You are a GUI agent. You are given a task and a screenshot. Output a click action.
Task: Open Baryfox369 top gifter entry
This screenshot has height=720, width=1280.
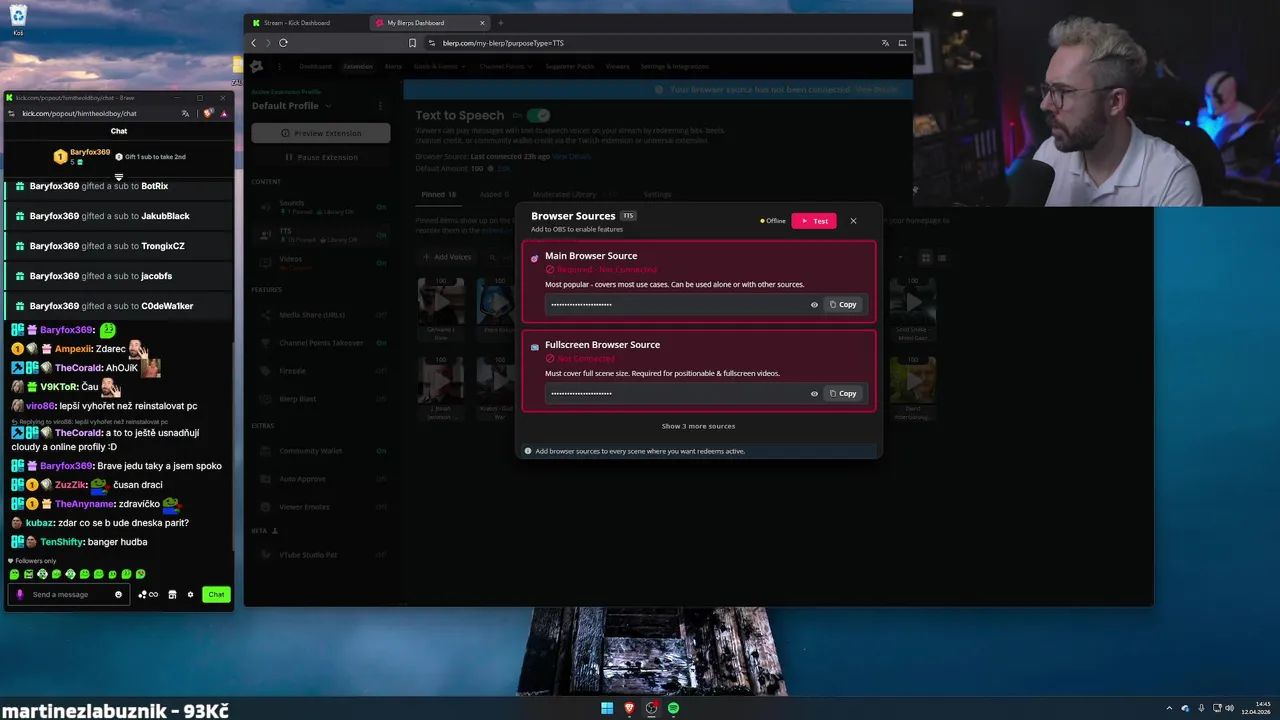(82, 157)
